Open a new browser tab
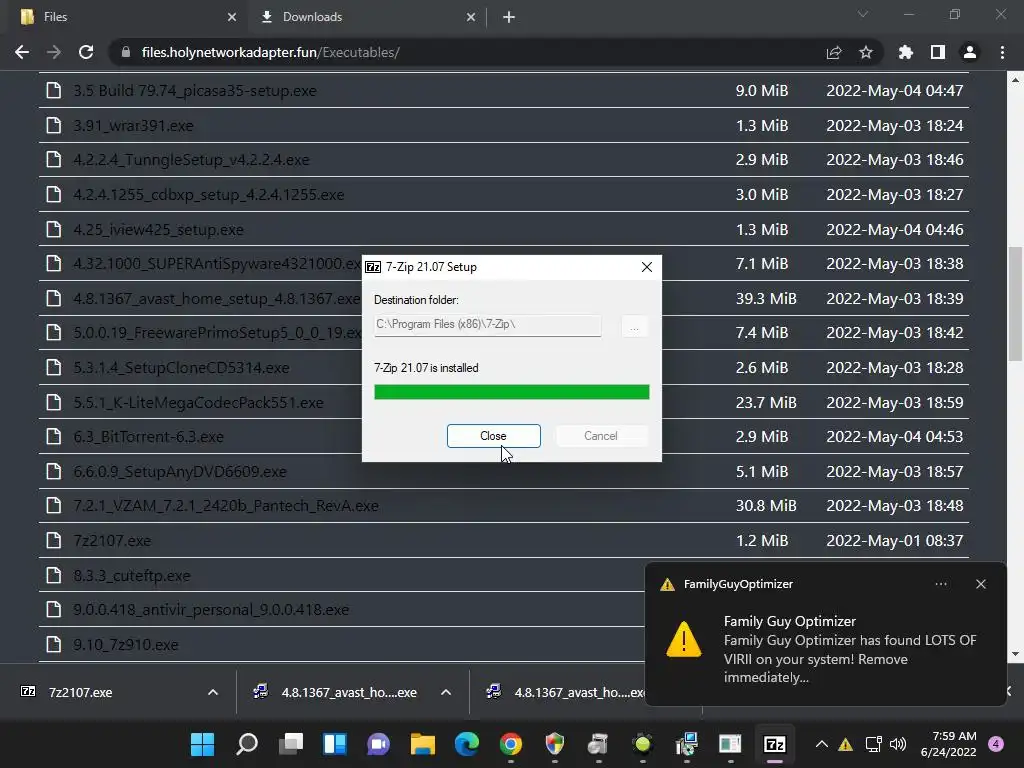This screenshot has width=1024, height=768. pos(509,18)
